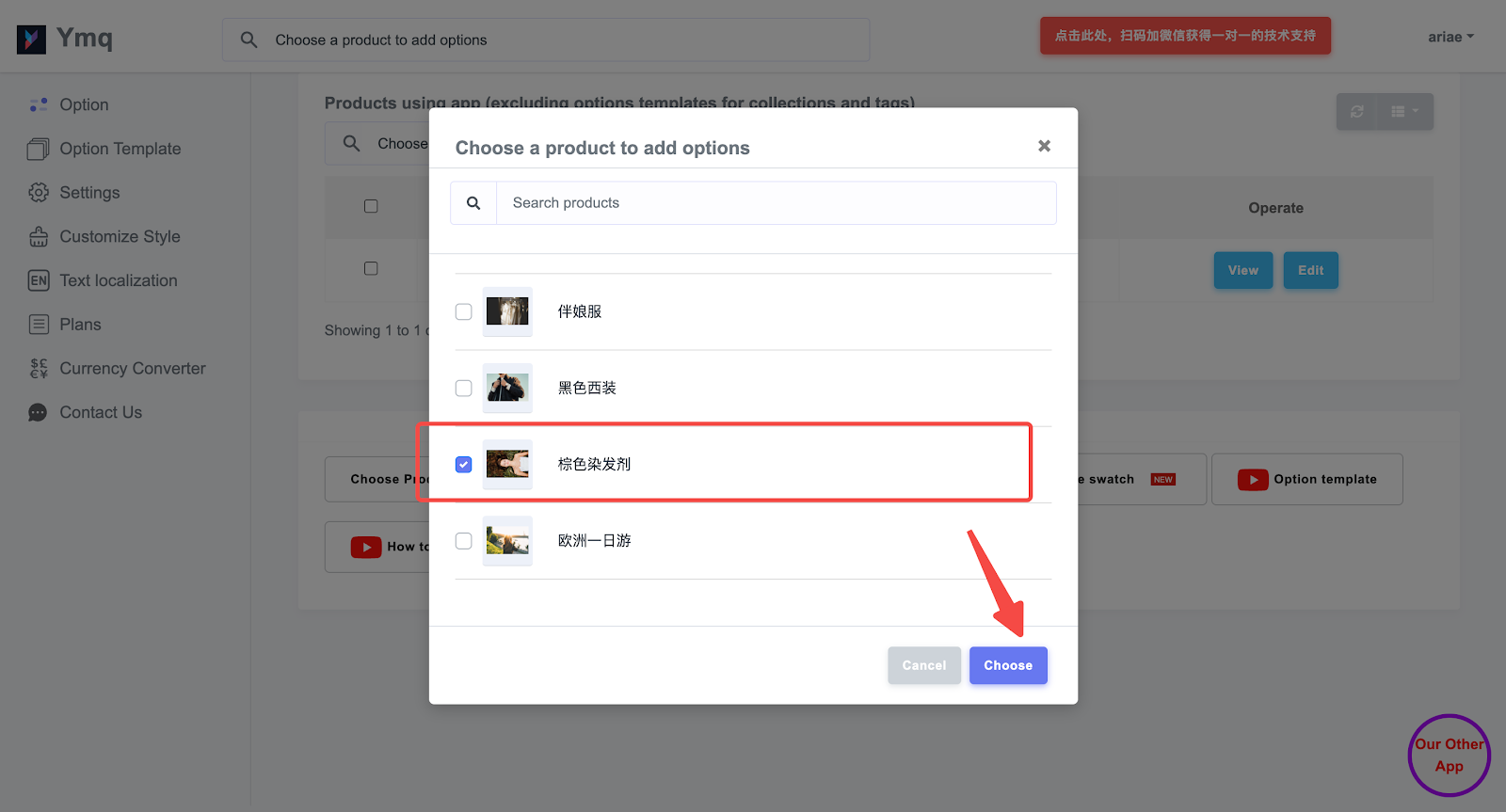Click the Customize Style basket icon

click(x=39, y=237)
